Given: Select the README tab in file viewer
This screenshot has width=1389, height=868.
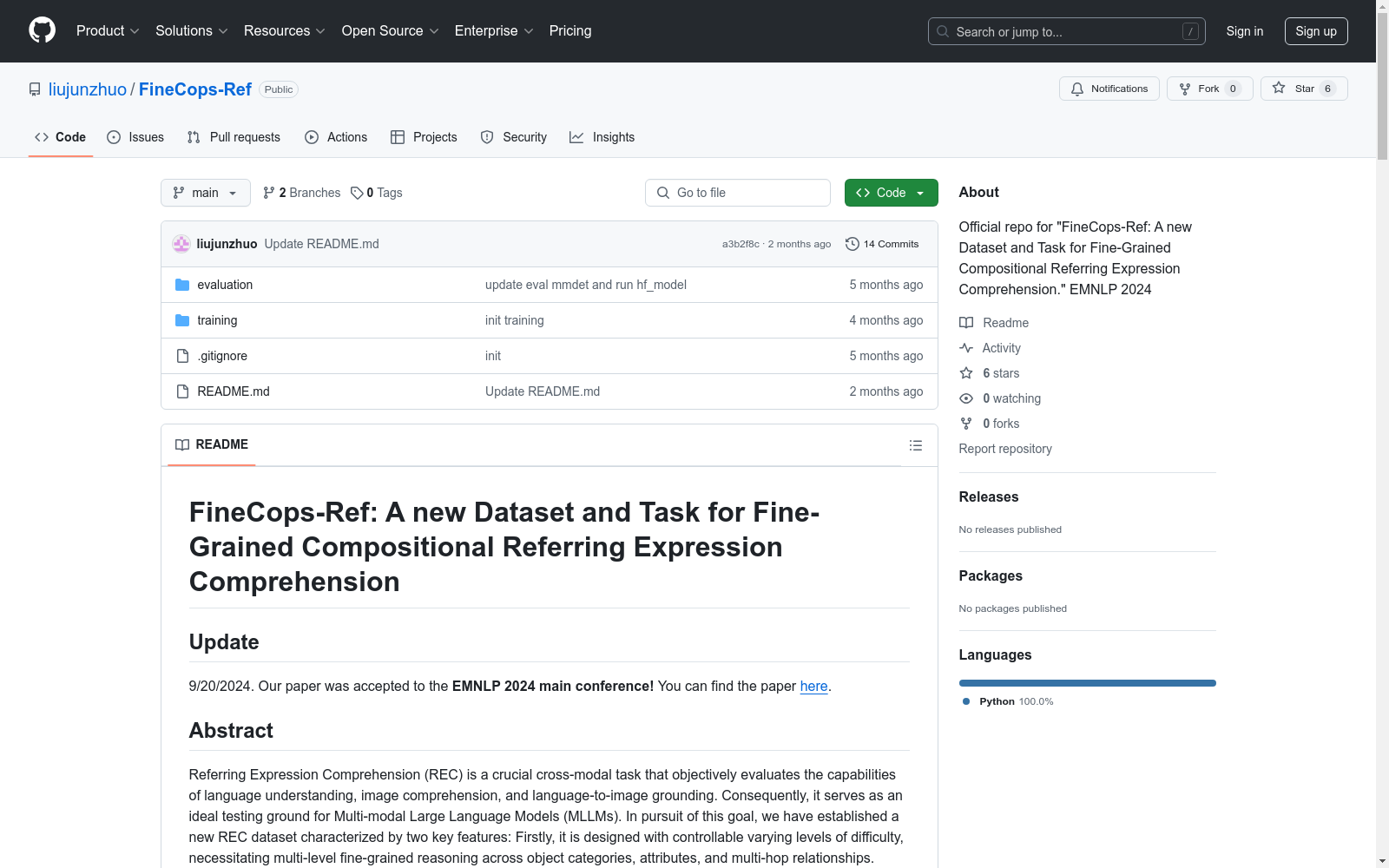Looking at the screenshot, I should (x=211, y=444).
